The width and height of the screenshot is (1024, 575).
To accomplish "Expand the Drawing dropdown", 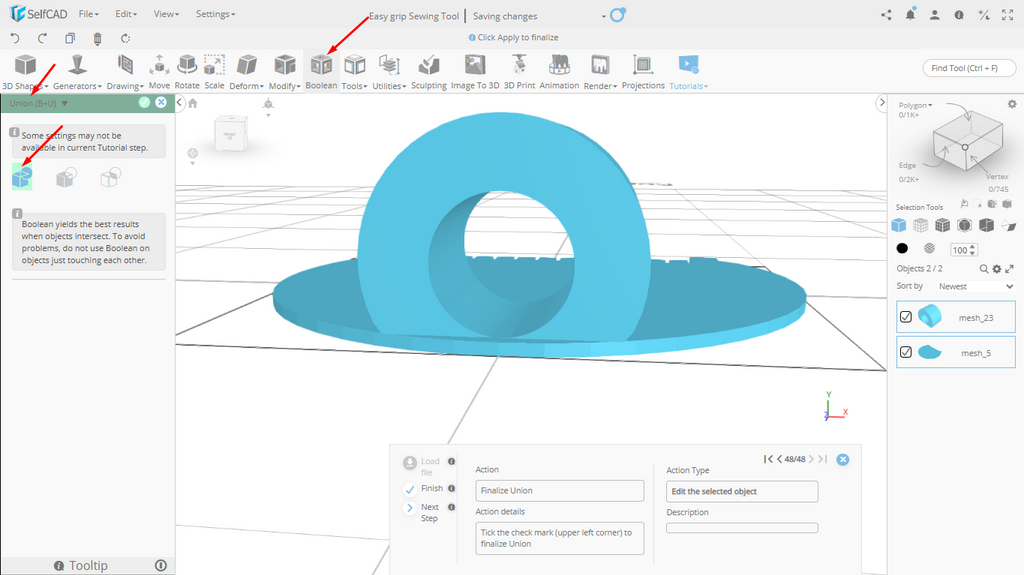I will pyautogui.click(x=125, y=72).
